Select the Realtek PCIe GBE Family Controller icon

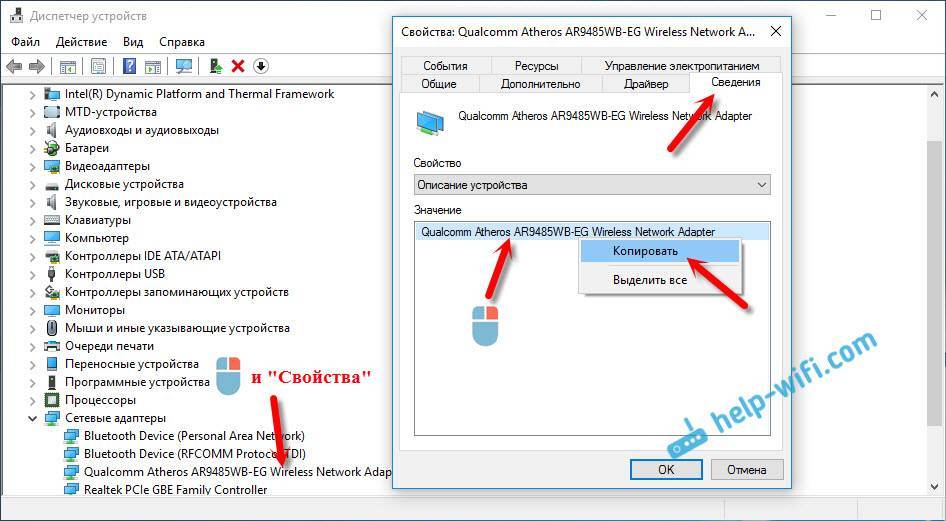(x=71, y=490)
